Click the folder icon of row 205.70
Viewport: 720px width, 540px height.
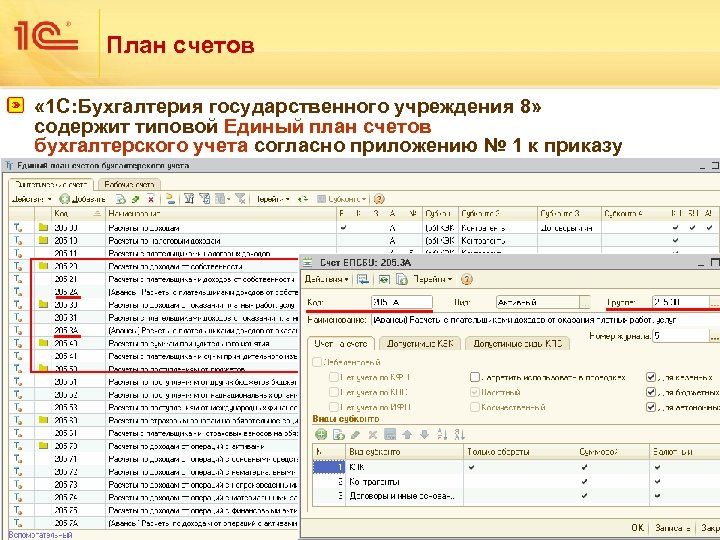(44, 445)
